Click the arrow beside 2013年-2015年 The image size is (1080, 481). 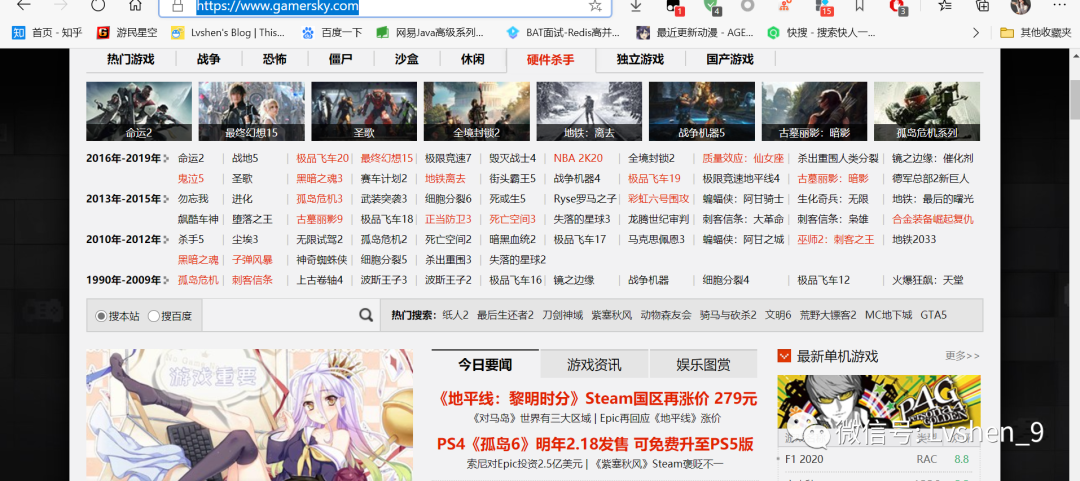166,199
